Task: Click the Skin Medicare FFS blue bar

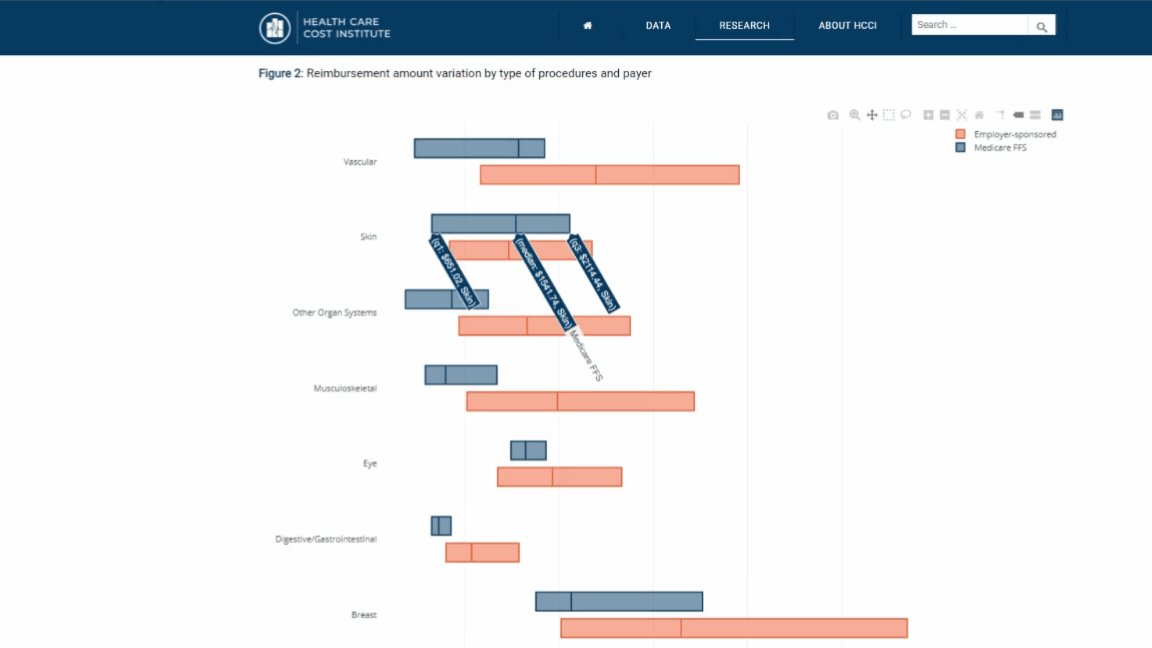Action: [x=500, y=223]
